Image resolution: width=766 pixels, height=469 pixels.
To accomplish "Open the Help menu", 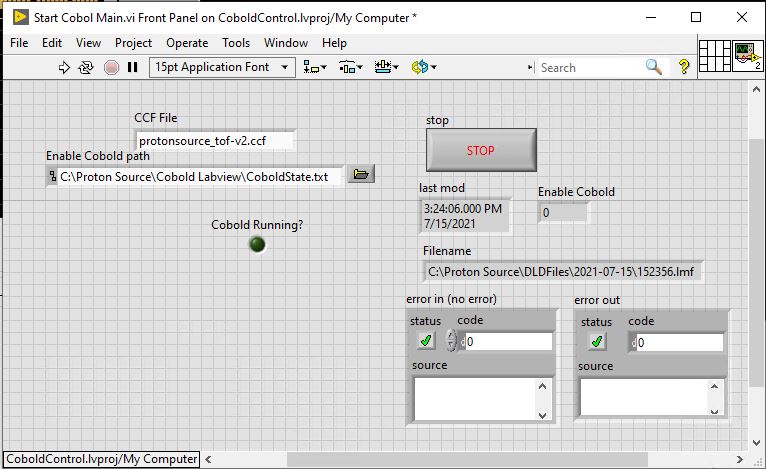I will tap(334, 43).
